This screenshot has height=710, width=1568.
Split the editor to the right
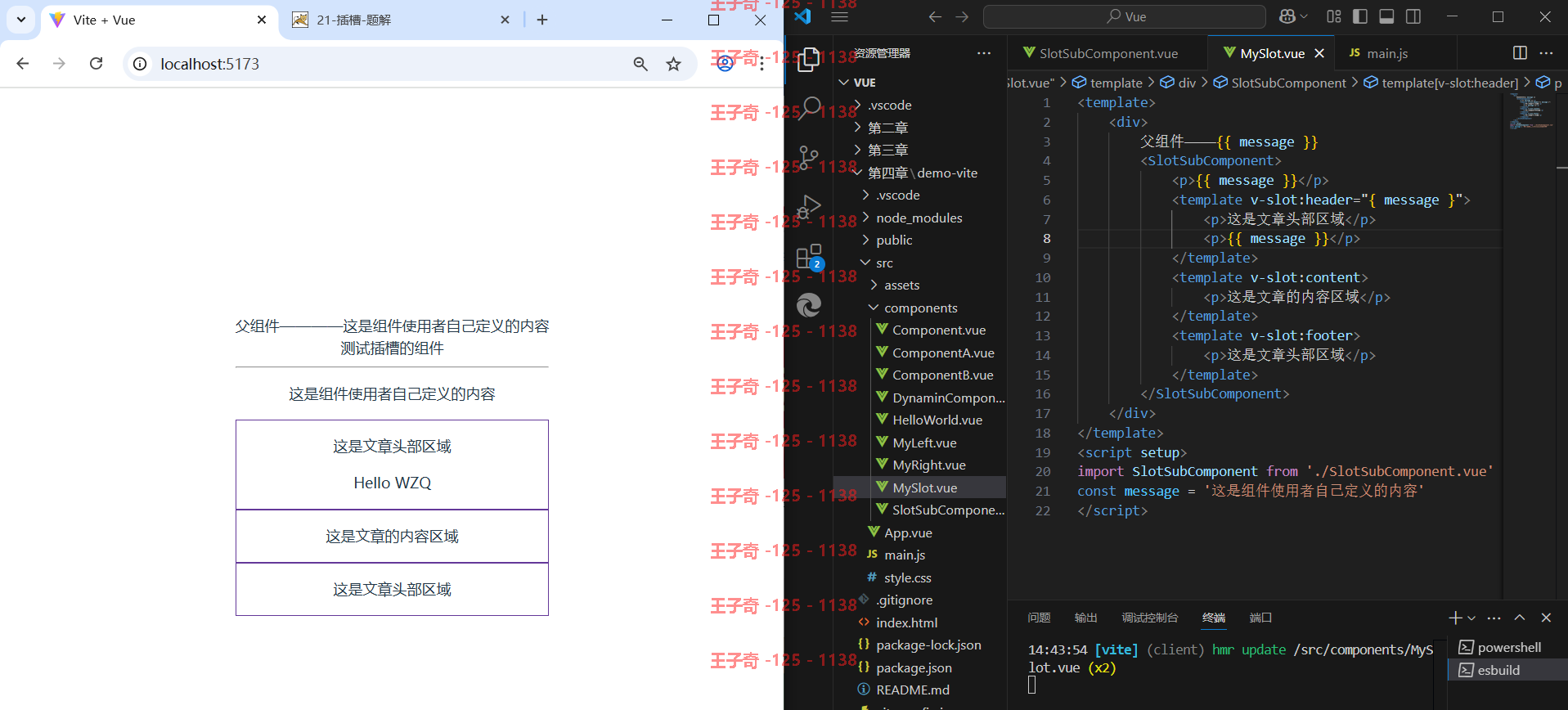(x=1520, y=52)
